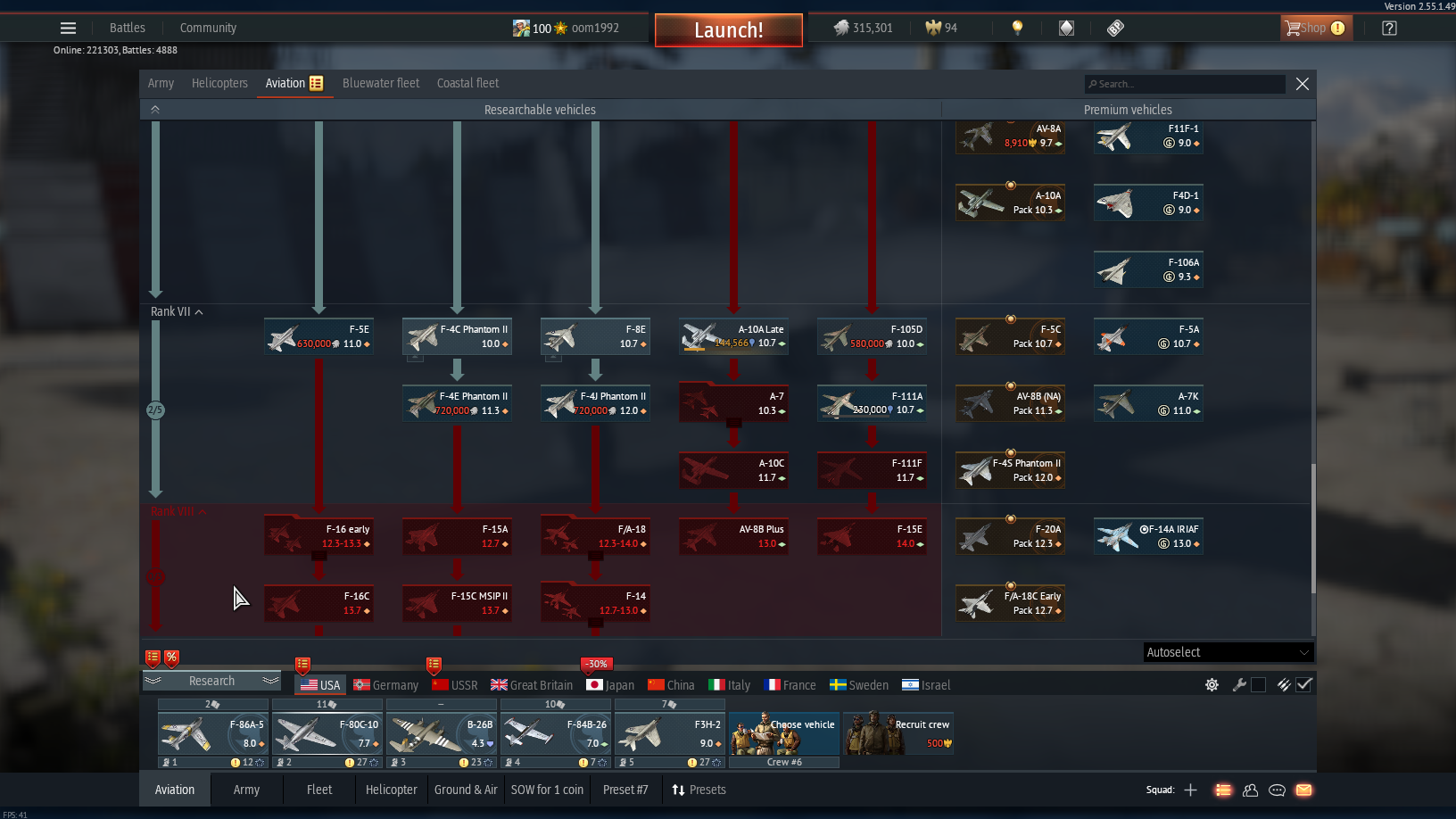Open the hamburger main menu

68,29
